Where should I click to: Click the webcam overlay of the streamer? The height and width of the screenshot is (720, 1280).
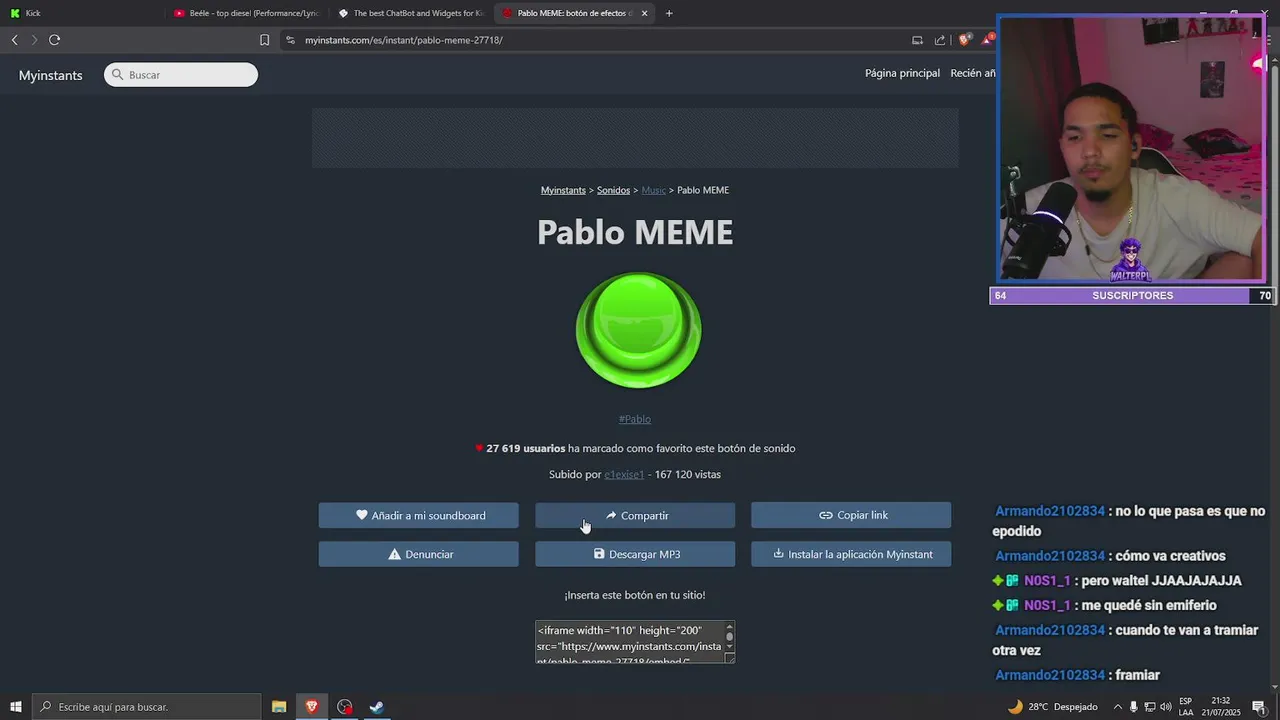pos(1131,150)
